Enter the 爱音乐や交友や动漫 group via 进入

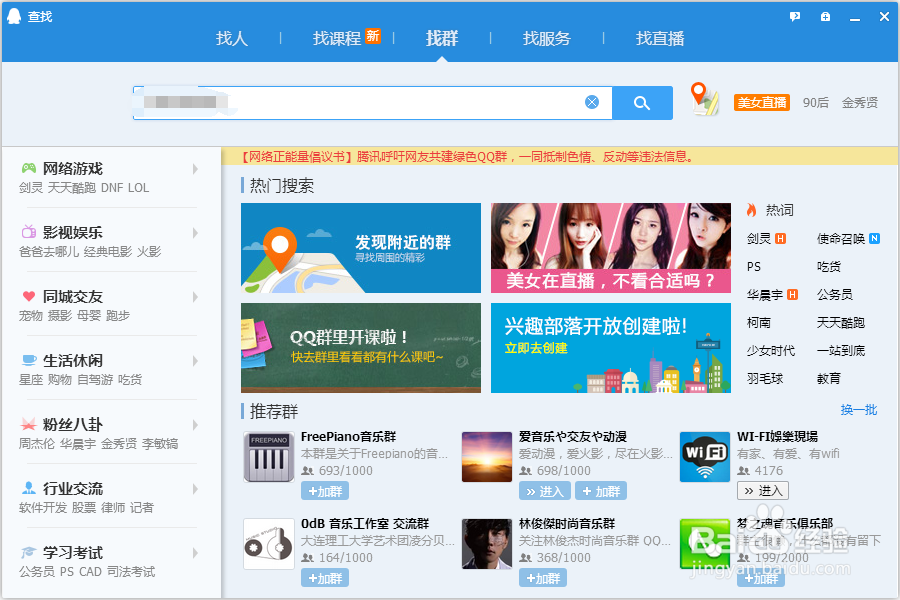pyautogui.click(x=545, y=491)
